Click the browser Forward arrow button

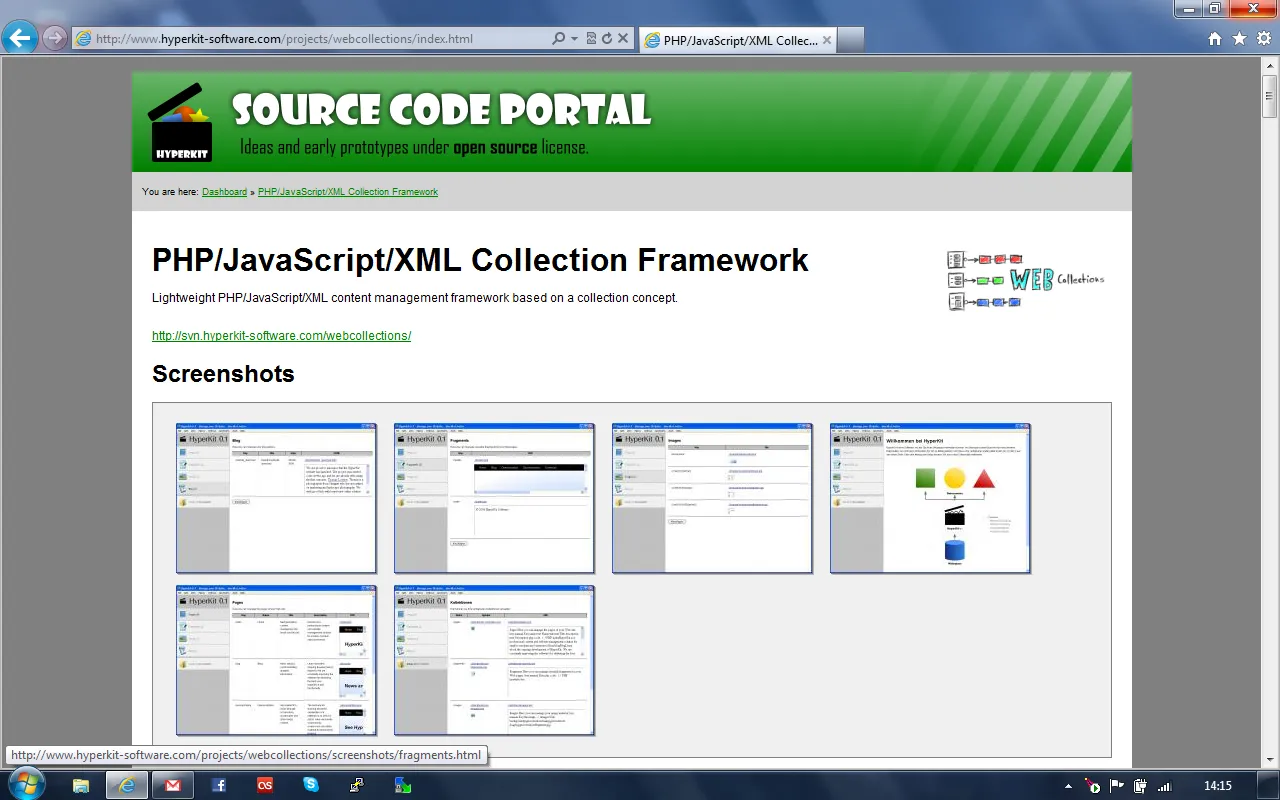point(55,38)
